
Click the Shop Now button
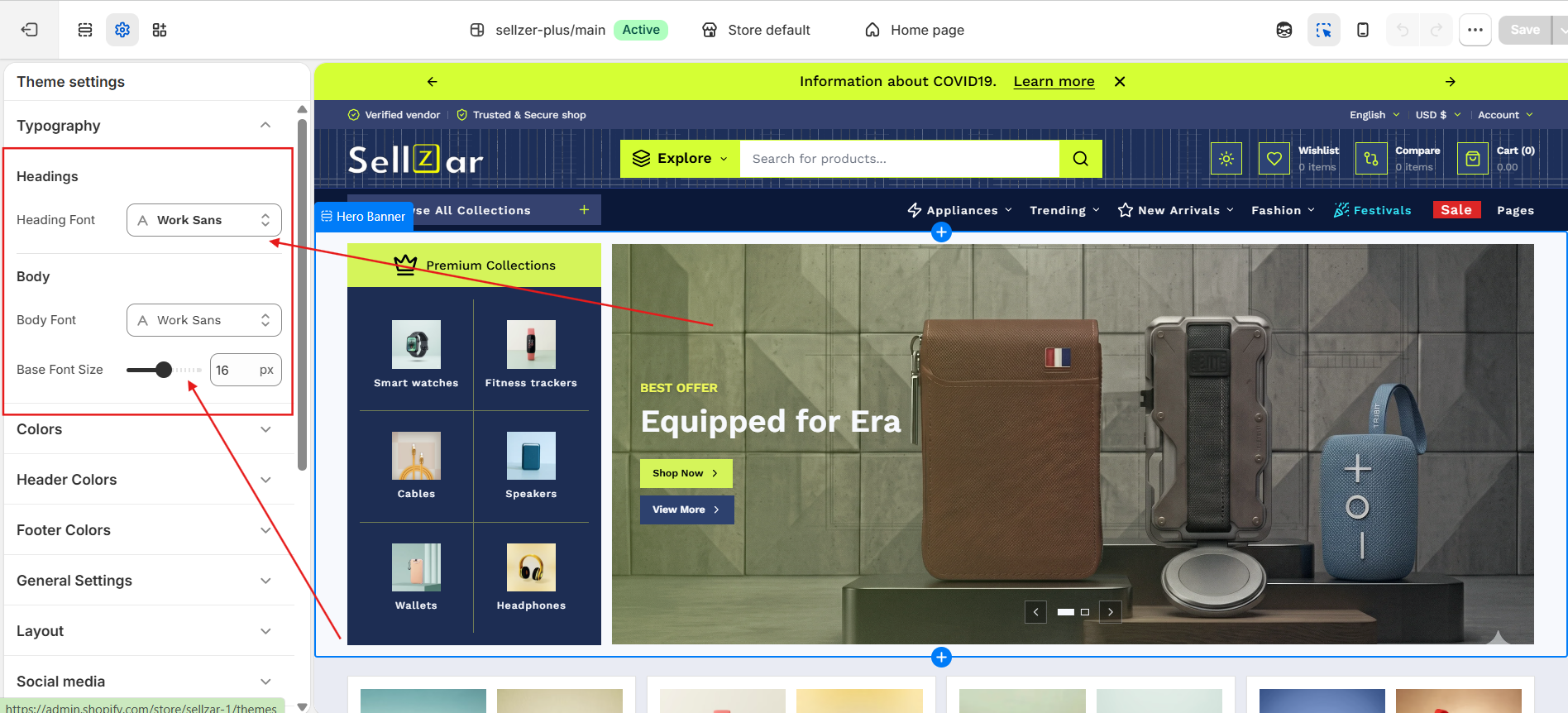coord(686,473)
